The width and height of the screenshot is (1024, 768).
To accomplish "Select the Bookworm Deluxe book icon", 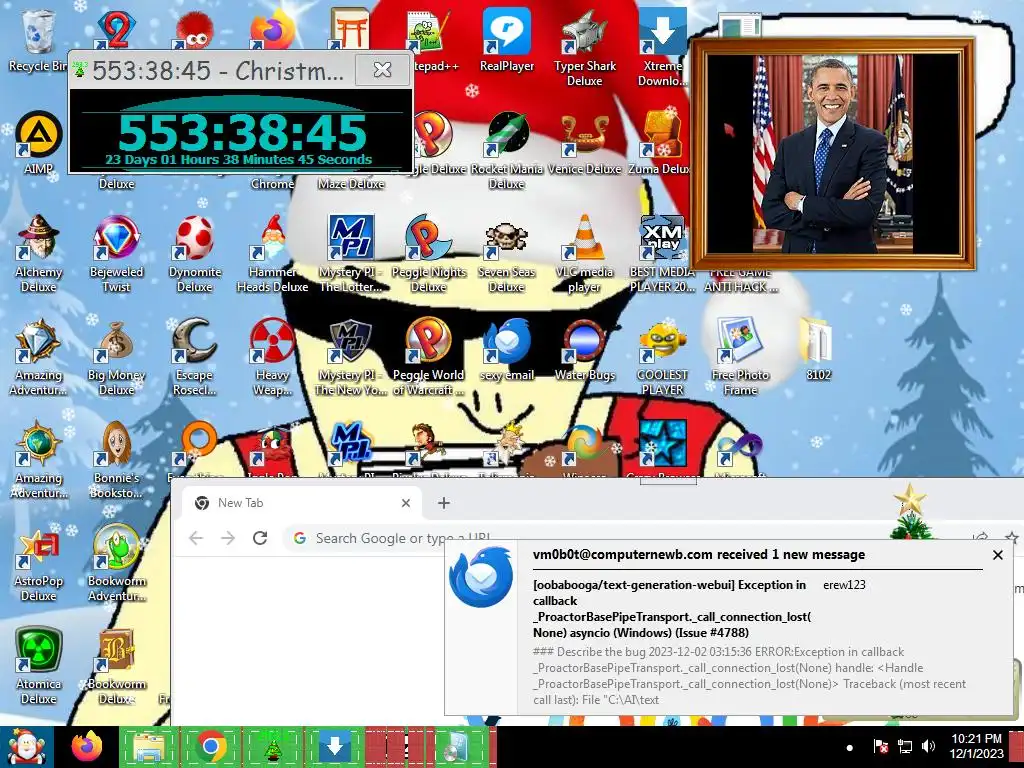I will [116, 666].
